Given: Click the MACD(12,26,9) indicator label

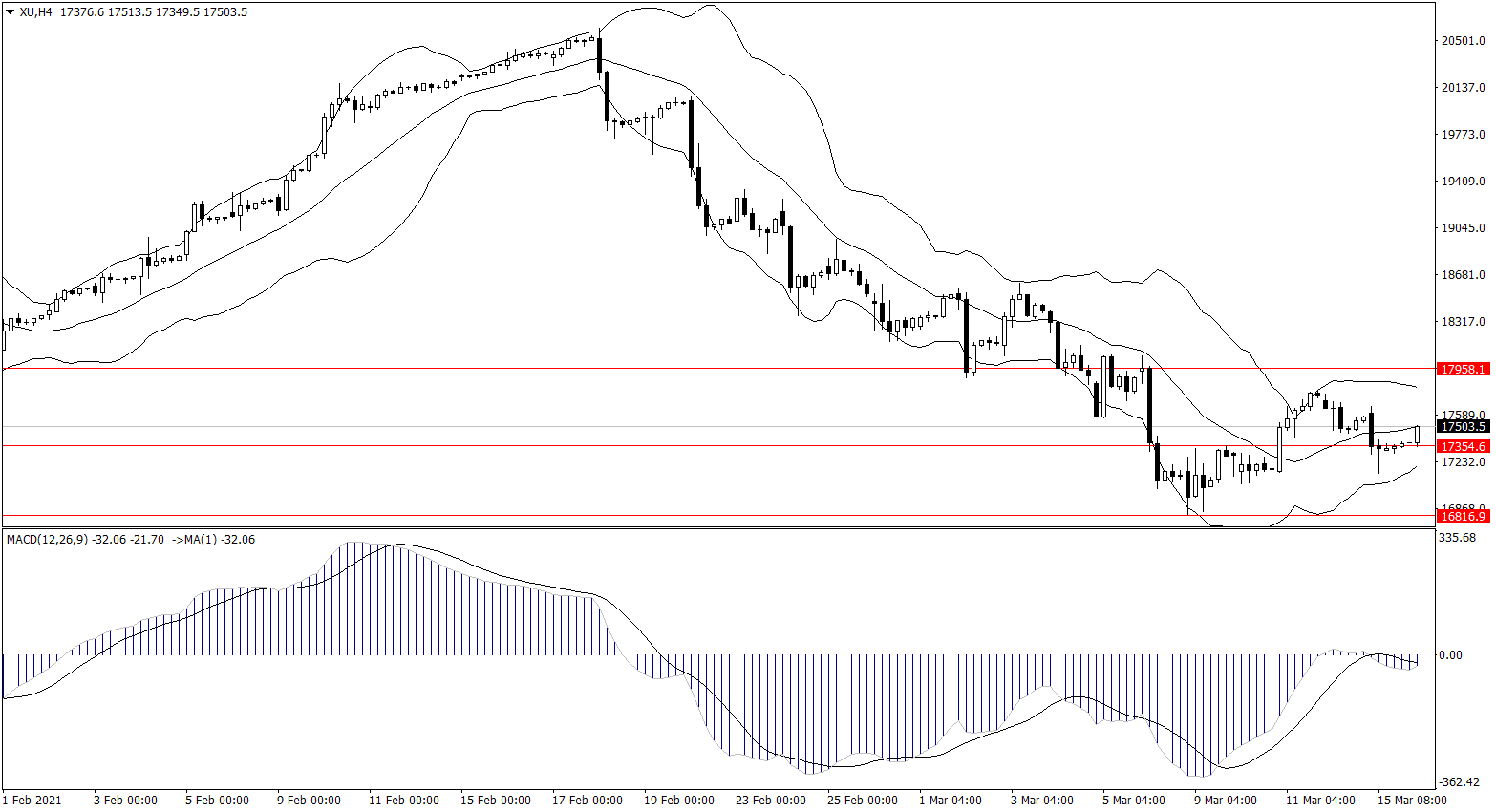Looking at the screenshot, I should click(x=47, y=540).
